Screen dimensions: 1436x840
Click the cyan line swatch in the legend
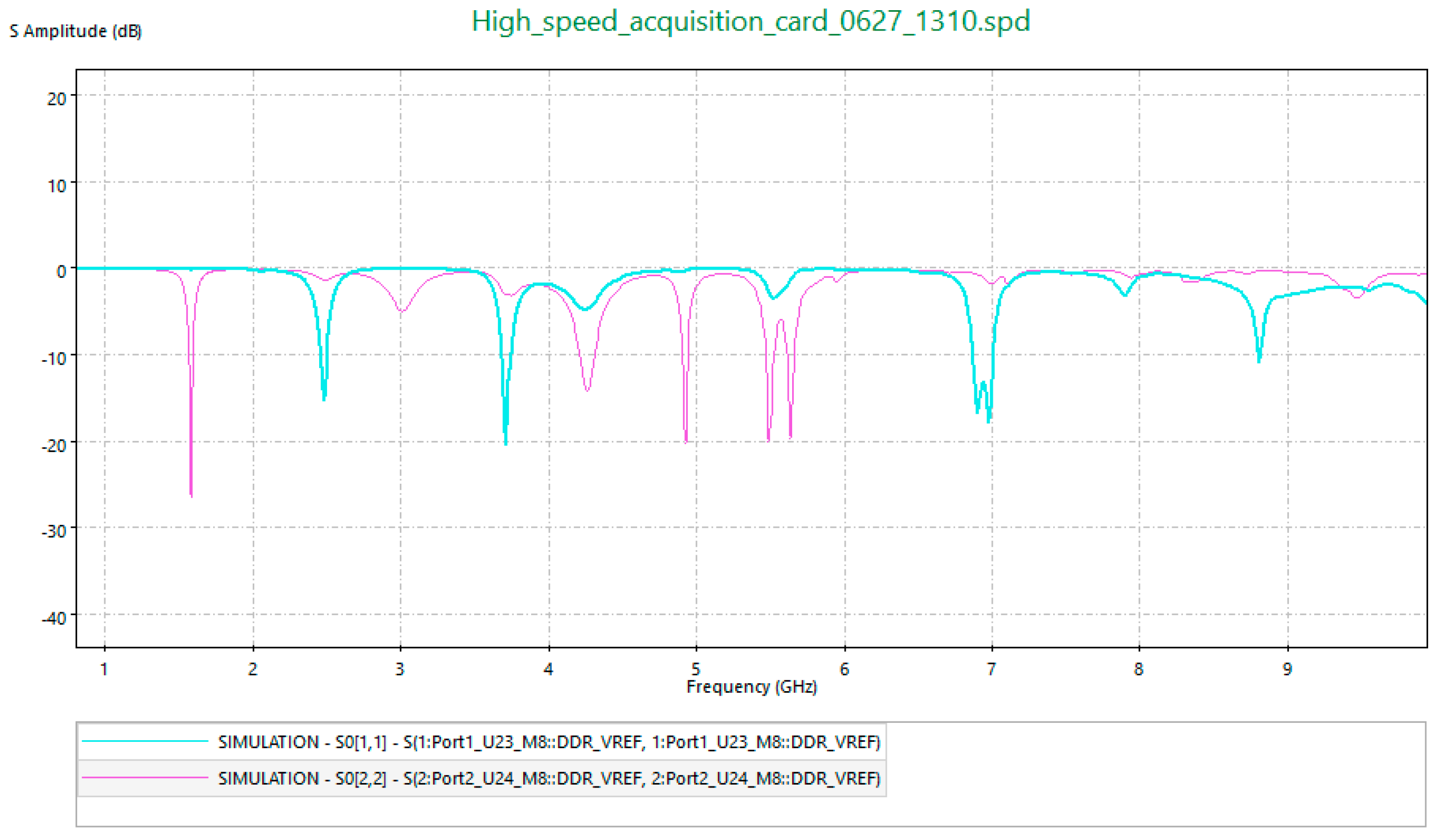point(145,741)
